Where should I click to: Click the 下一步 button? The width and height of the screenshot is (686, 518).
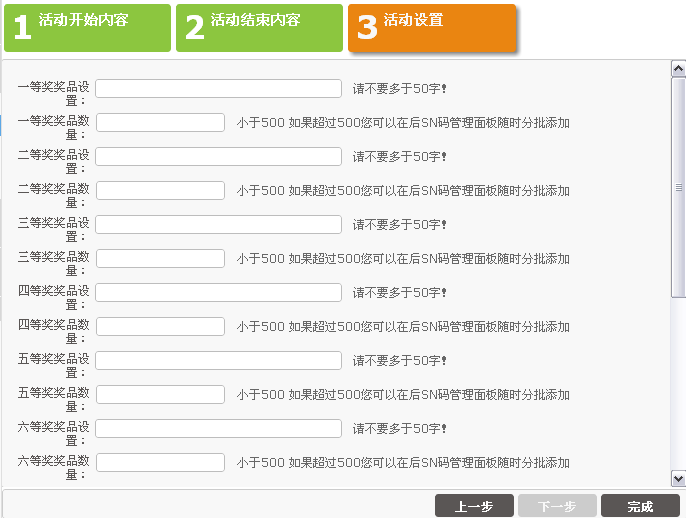point(557,506)
